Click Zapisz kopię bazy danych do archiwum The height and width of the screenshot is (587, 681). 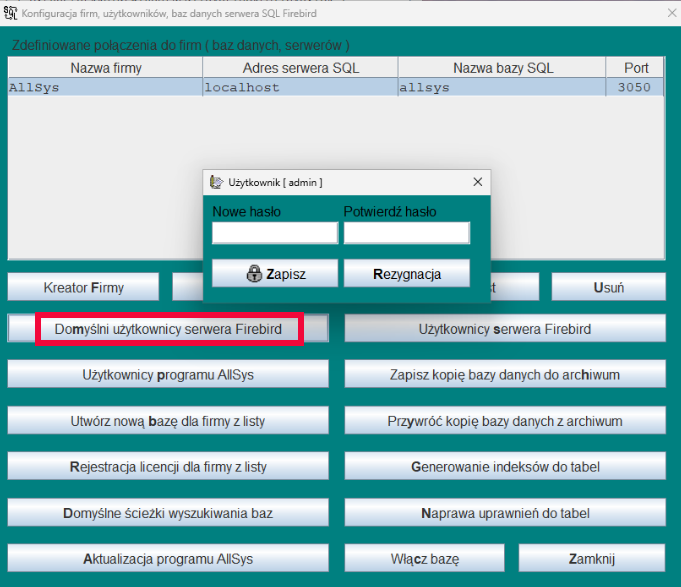pos(505,374)
